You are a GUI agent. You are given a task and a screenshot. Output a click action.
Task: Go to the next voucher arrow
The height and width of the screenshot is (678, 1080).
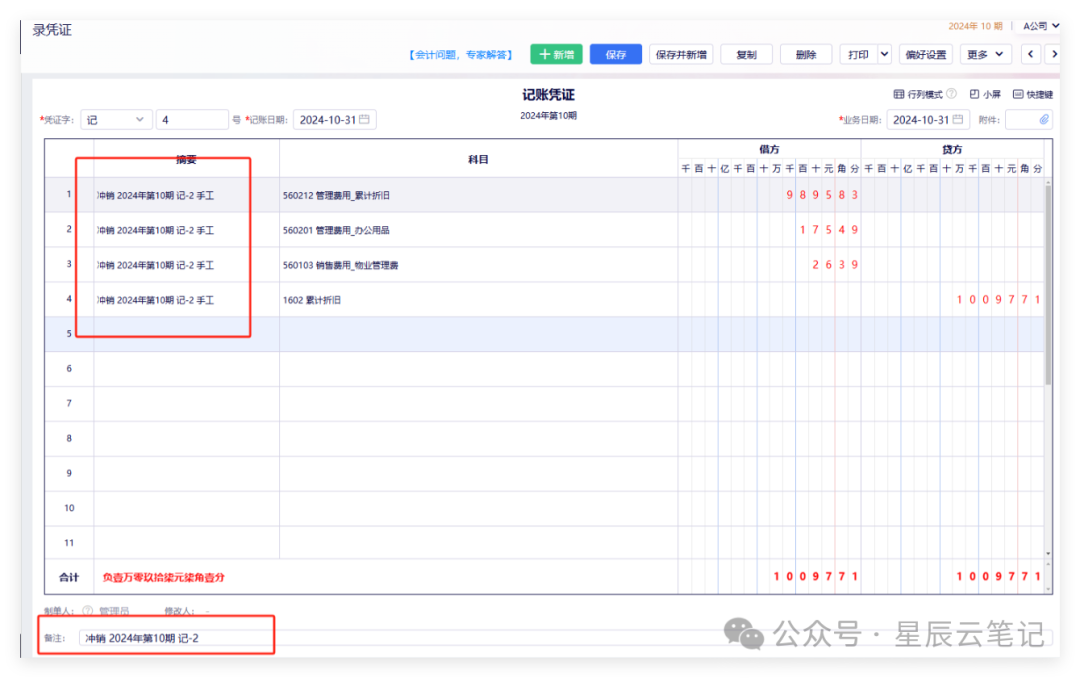click(x=1054, y=54)
